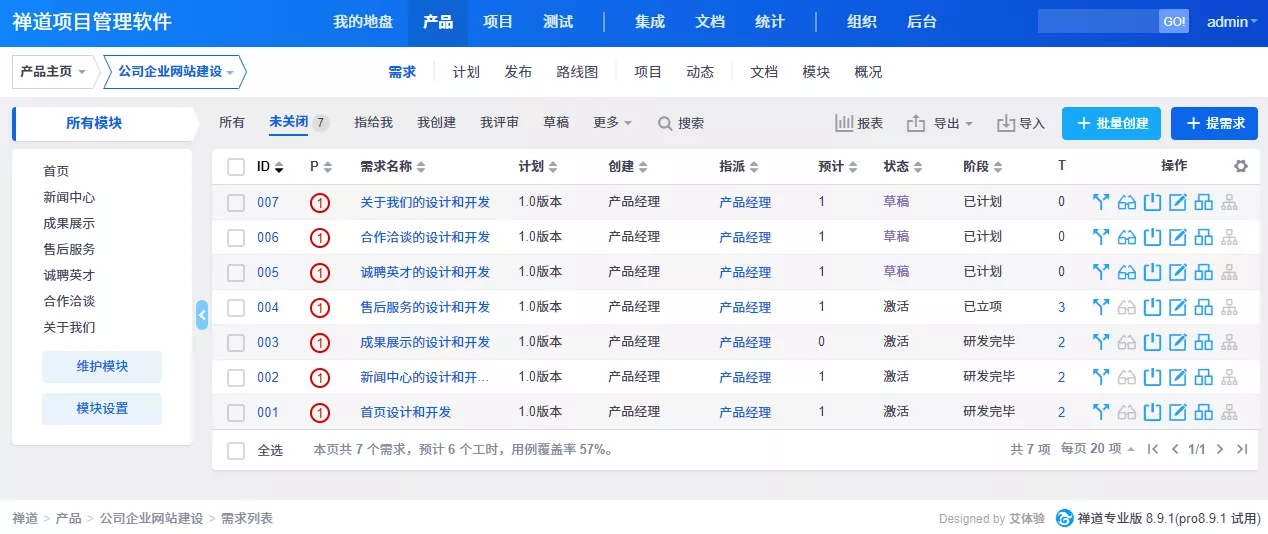Tick the checkbox for requirement 007
Image resolution: width=1268 pixels, height=534 pixels.
236,203
